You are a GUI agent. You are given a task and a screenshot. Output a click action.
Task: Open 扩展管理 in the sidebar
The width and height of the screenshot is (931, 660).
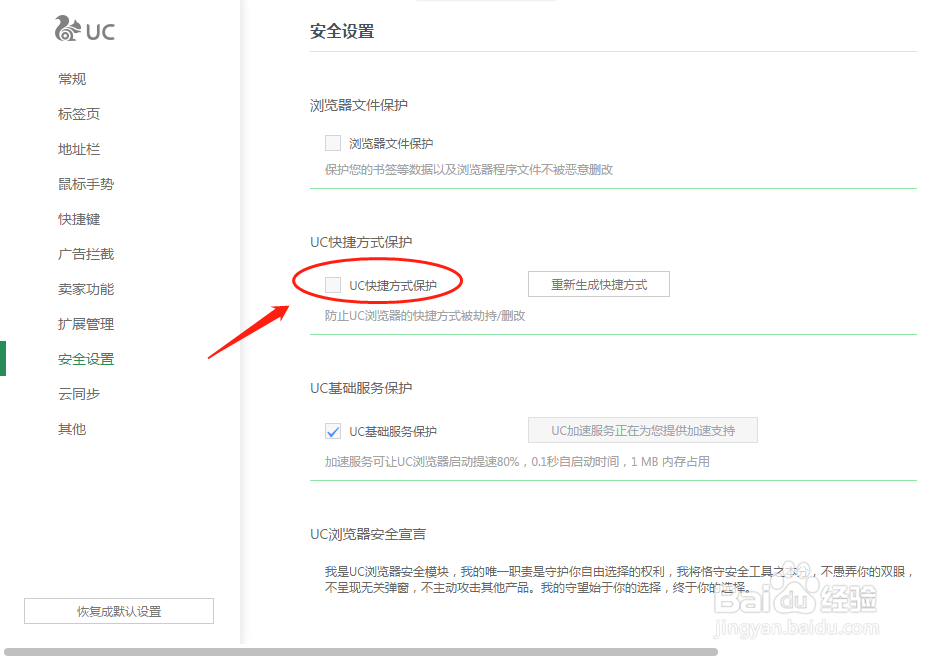(x=86, y=324)
